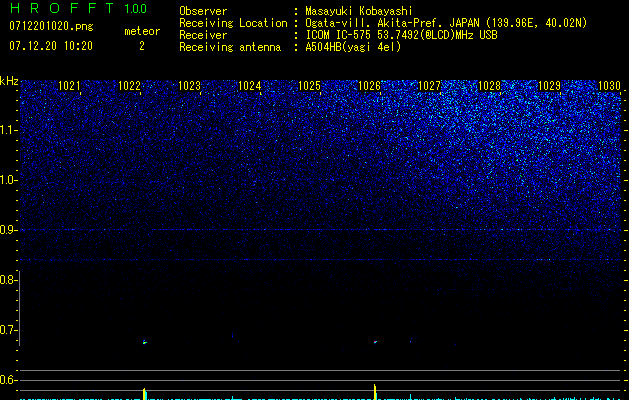
Task: Click the 0.8 kHz axis label
Action: 7,280
